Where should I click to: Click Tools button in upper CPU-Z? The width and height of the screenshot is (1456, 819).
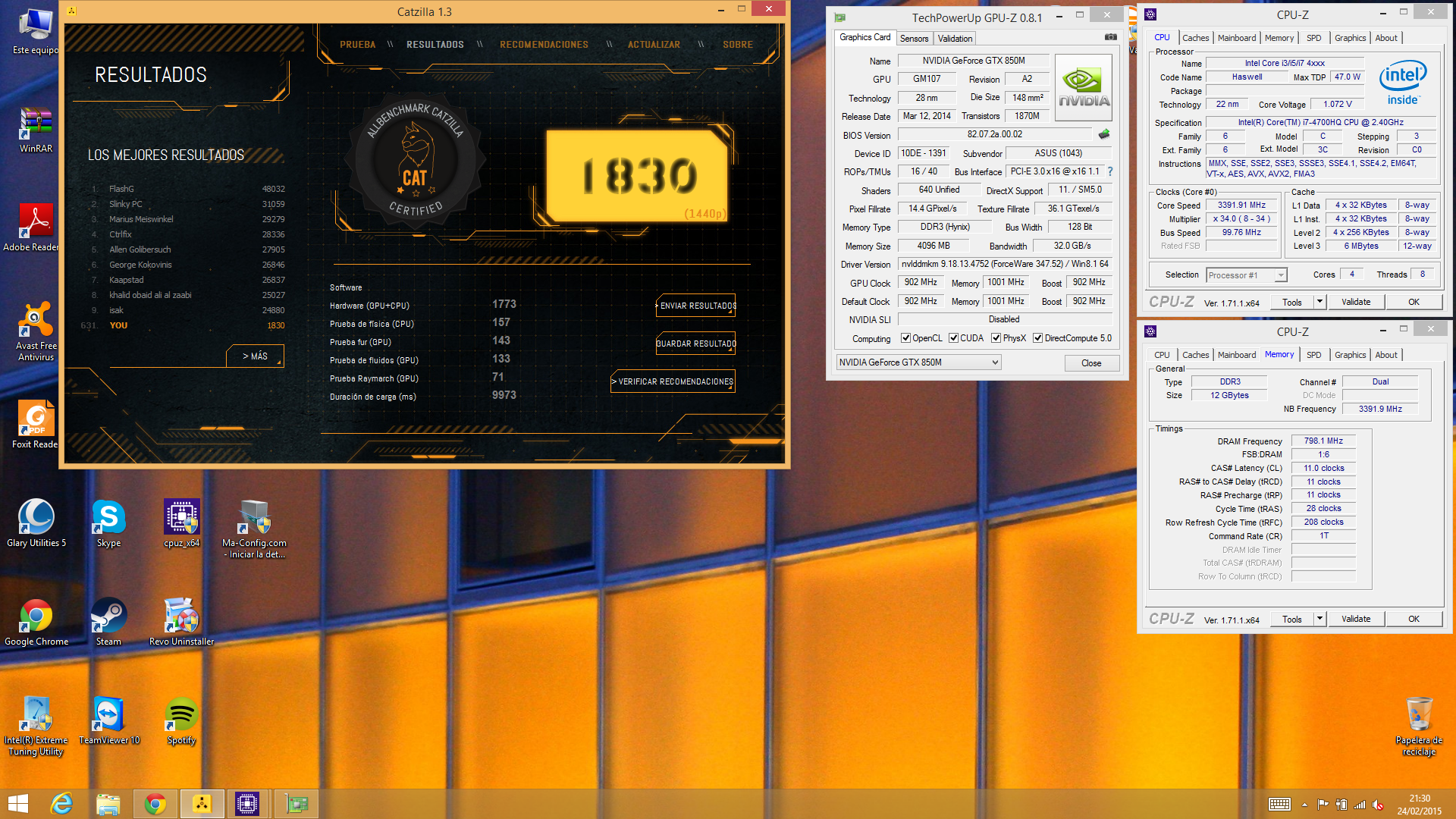(x=1291, y=302)
